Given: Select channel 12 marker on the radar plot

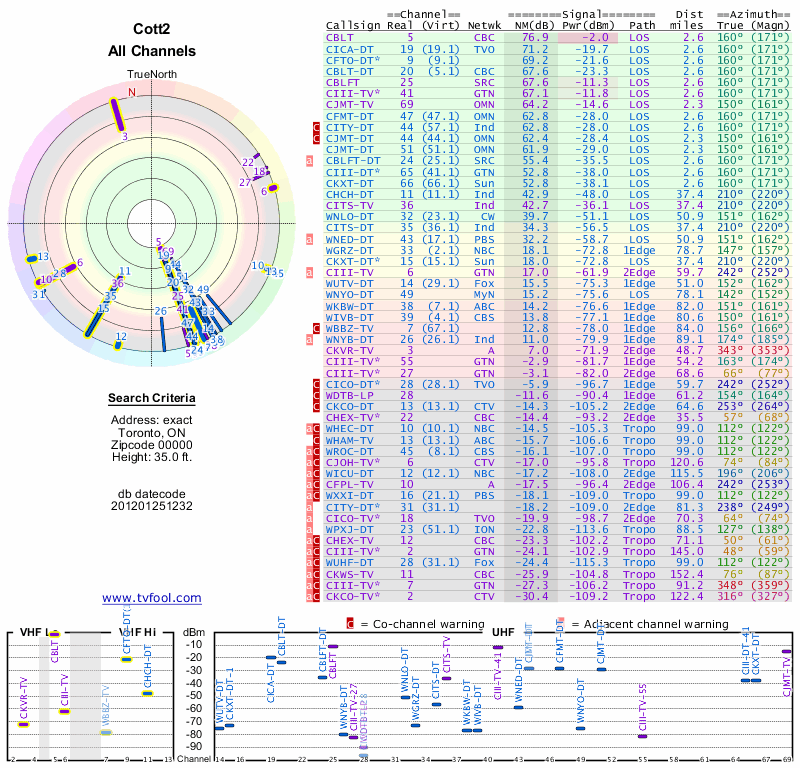Looking at the screenshot, I should 118,345.
